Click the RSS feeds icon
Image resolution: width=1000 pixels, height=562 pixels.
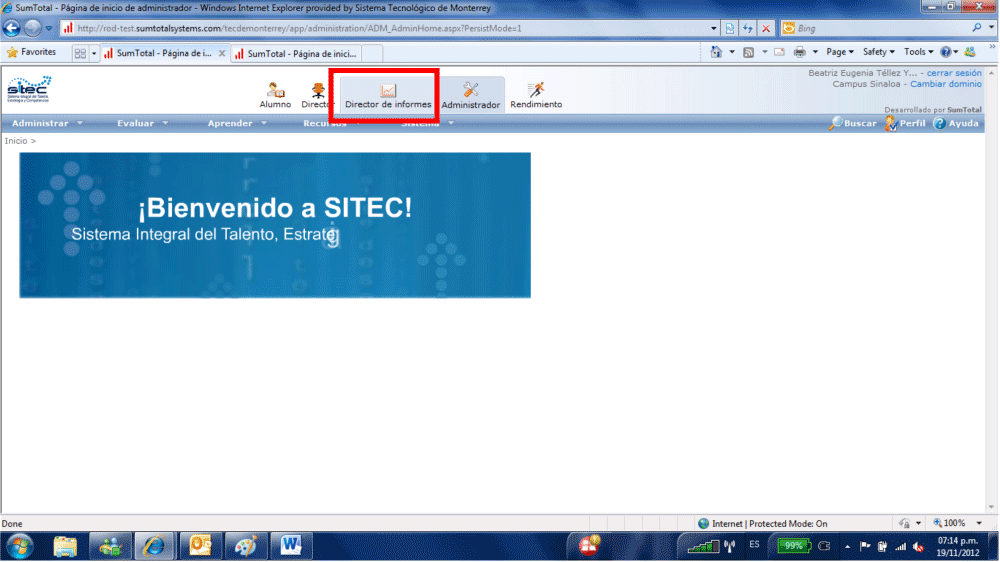[x=749, y=52]
